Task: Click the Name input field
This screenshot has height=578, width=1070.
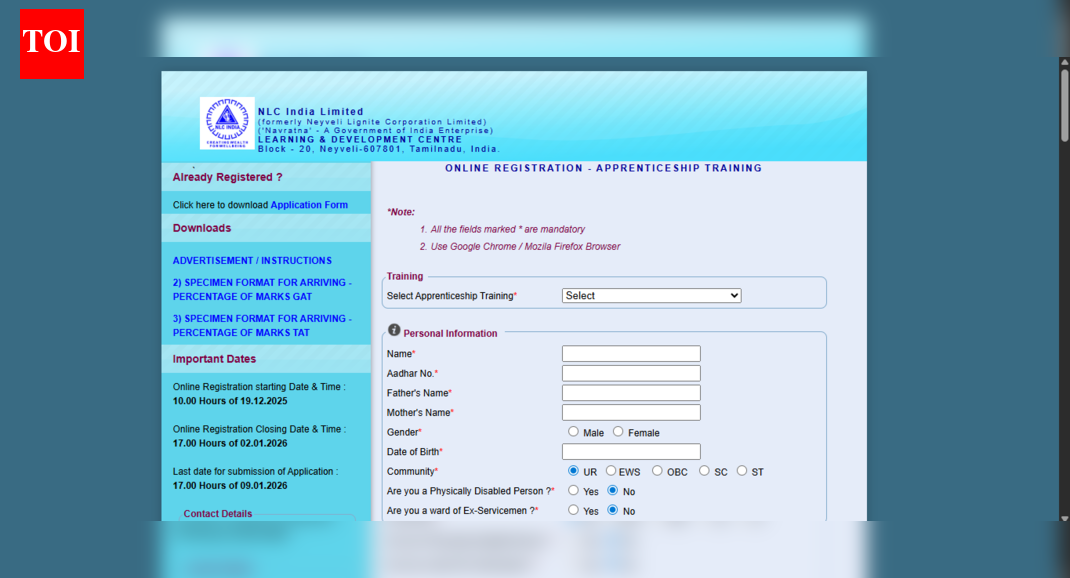Action: click(631, 354)
